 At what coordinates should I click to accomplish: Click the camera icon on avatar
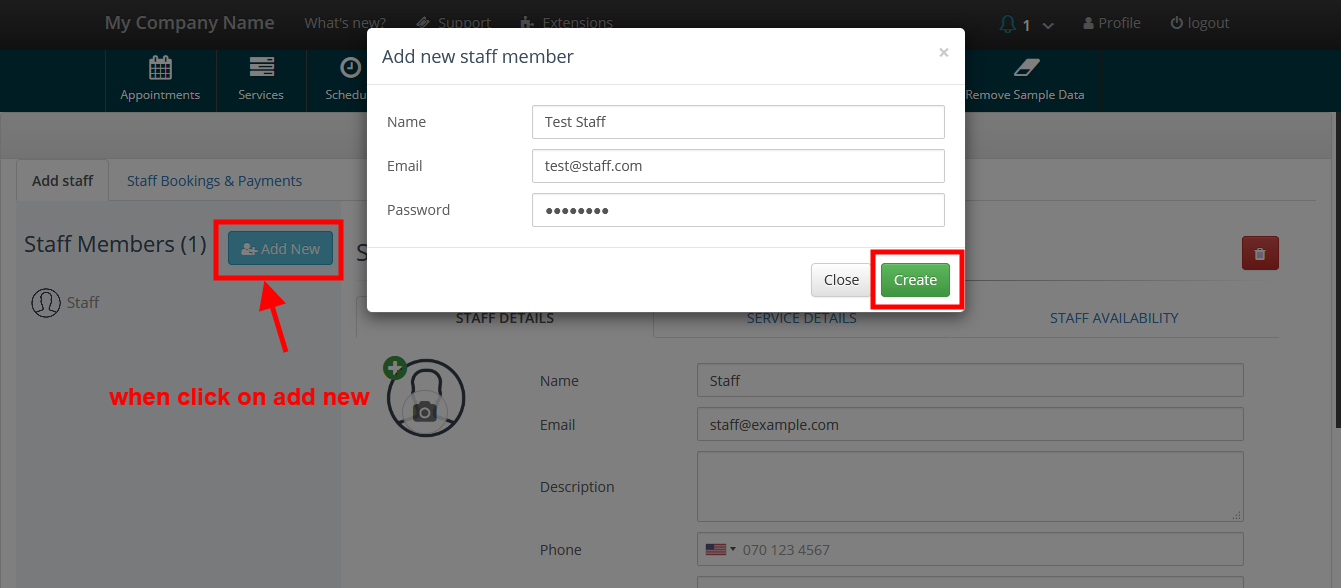click(425, 412)
